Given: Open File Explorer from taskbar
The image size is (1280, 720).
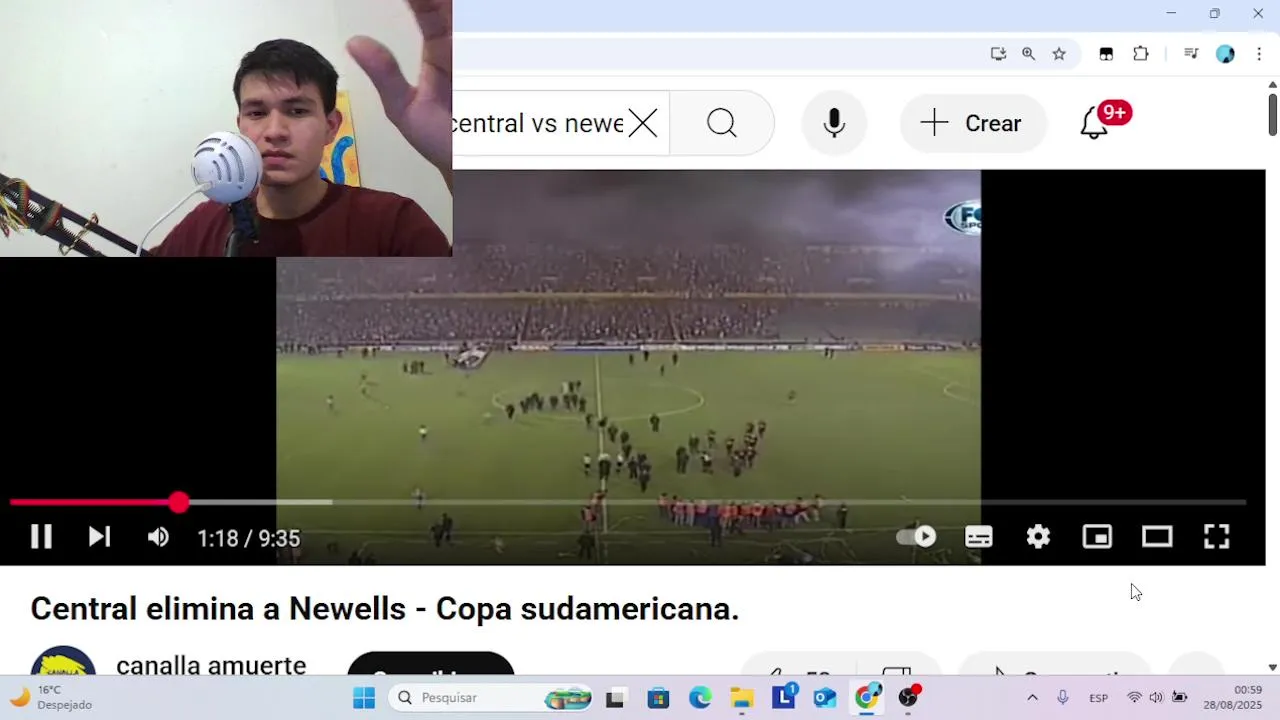Looking at the screenshot, I should point(742,698).
